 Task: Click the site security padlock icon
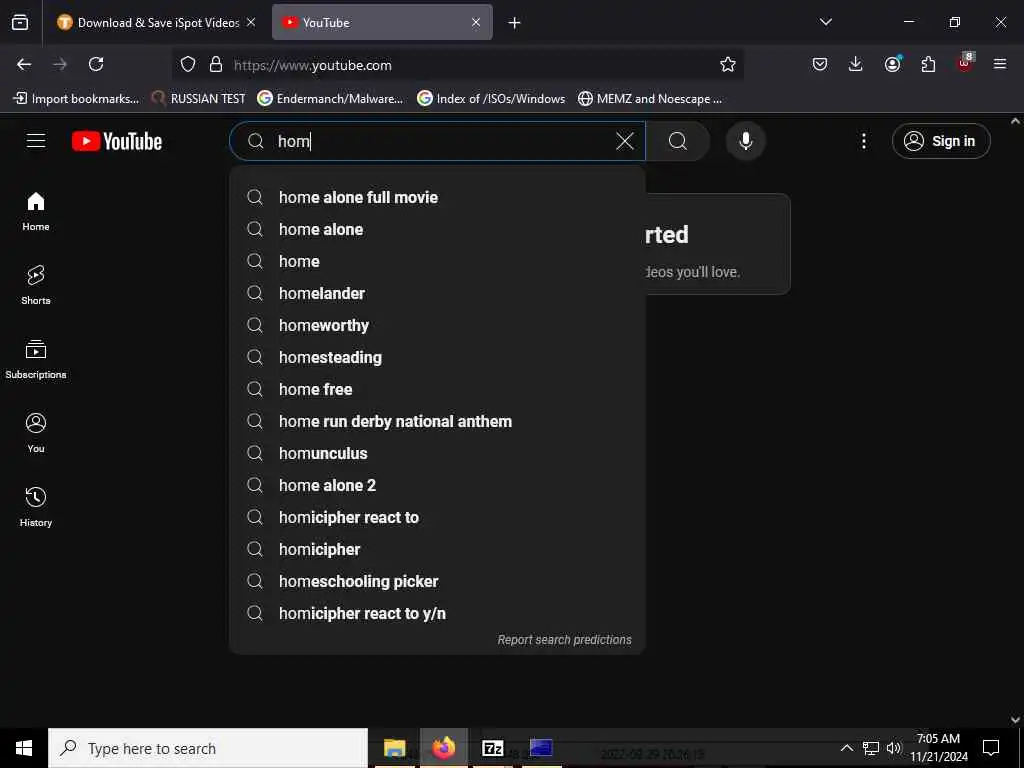point(216,65)
